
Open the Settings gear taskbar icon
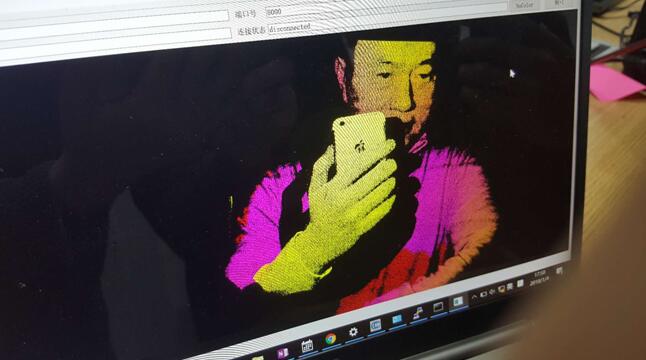click(x=353, y=332)
